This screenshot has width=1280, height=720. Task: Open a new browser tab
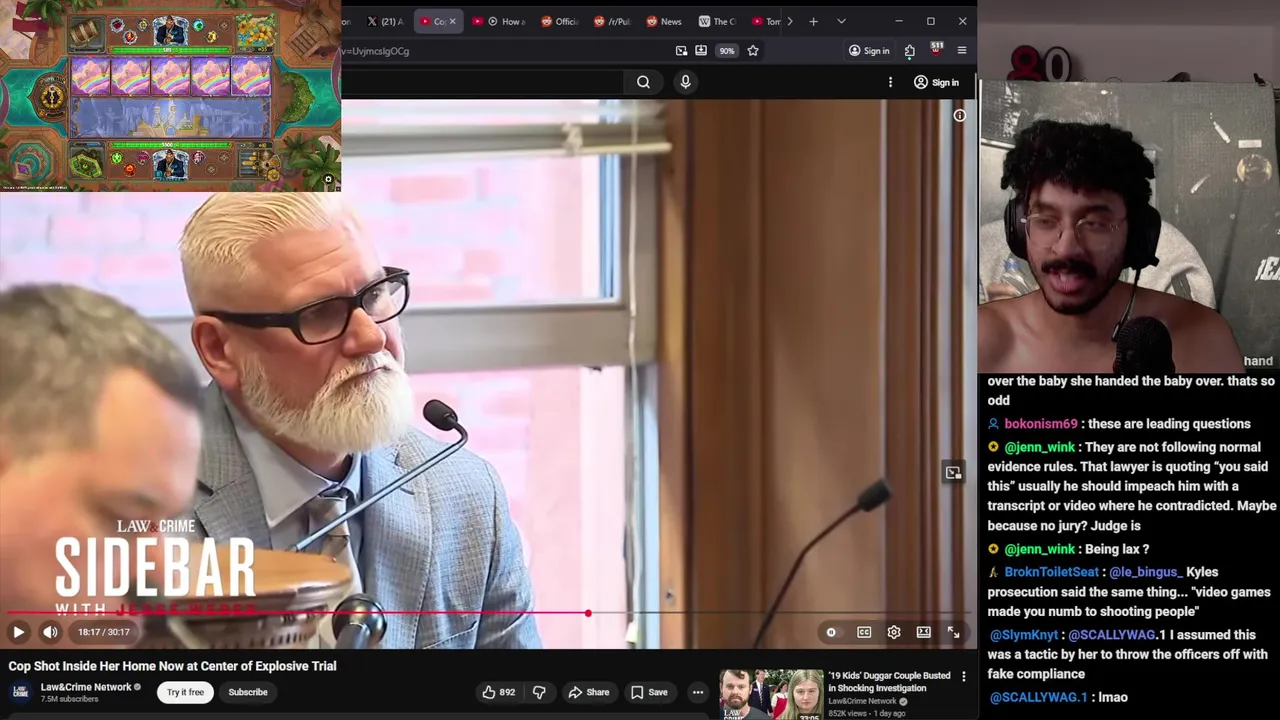click(813, 21)
